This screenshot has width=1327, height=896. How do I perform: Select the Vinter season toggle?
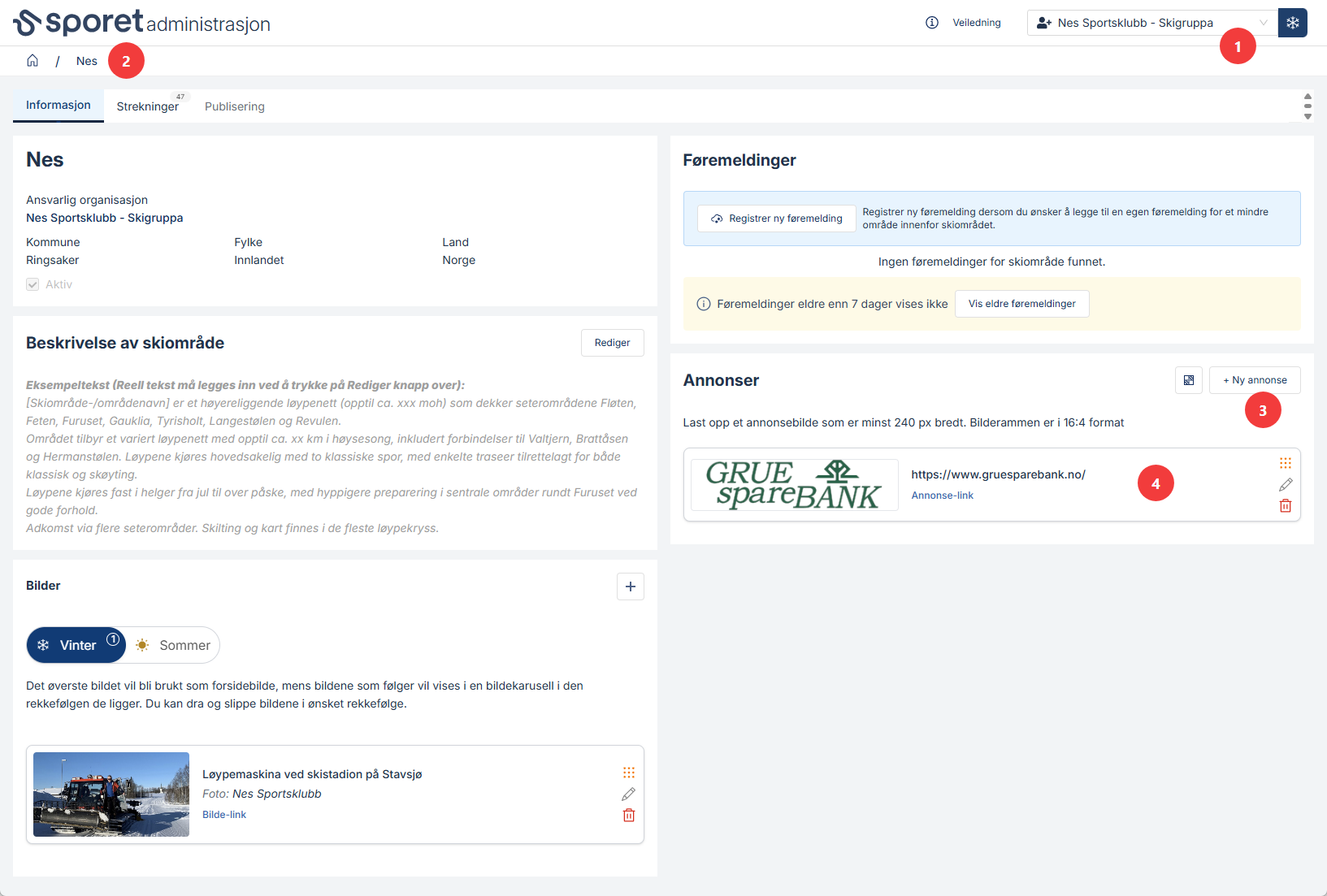pyautogui.click(x=76, y=645)
